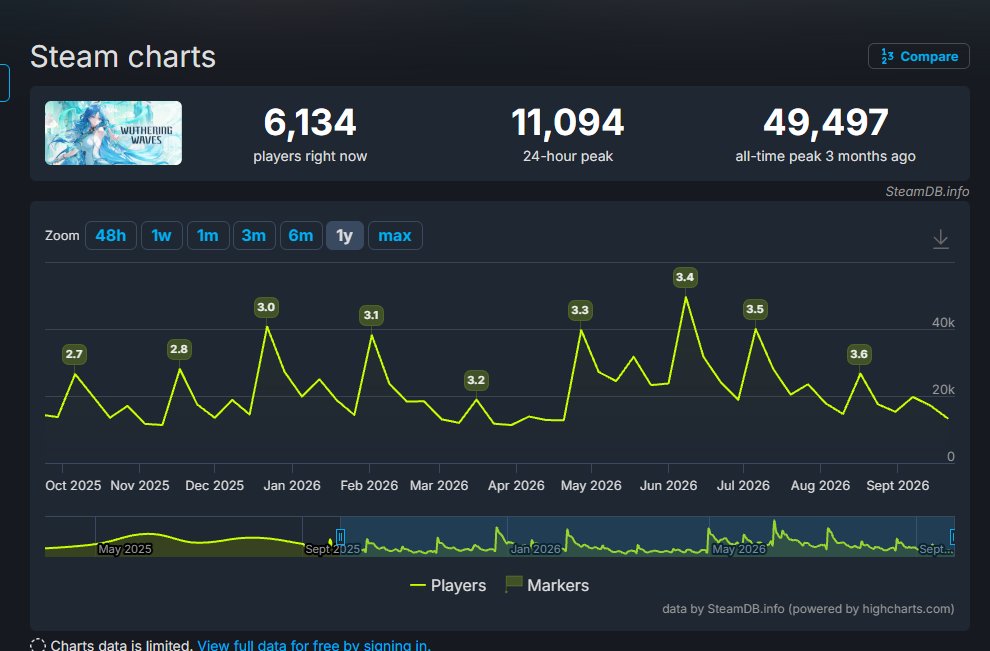
Task: Click the Steam charts heading
Action: click(123, 57)
